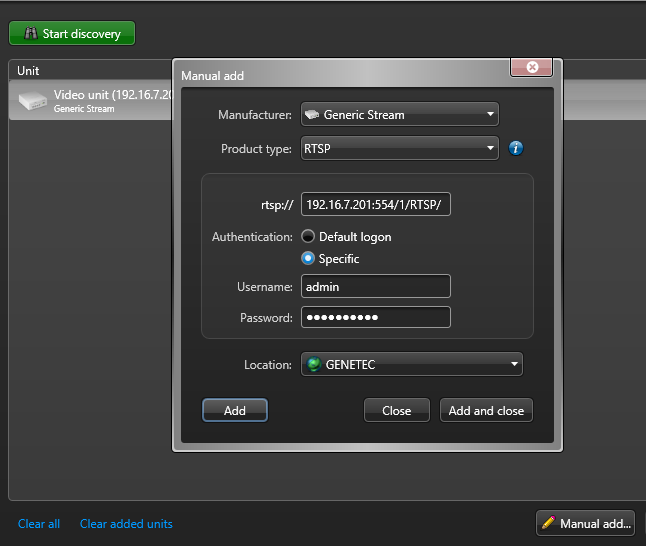Start discovery with the green button
The image size is (646, 546).
pyautogui.click(x=72, y=34)
